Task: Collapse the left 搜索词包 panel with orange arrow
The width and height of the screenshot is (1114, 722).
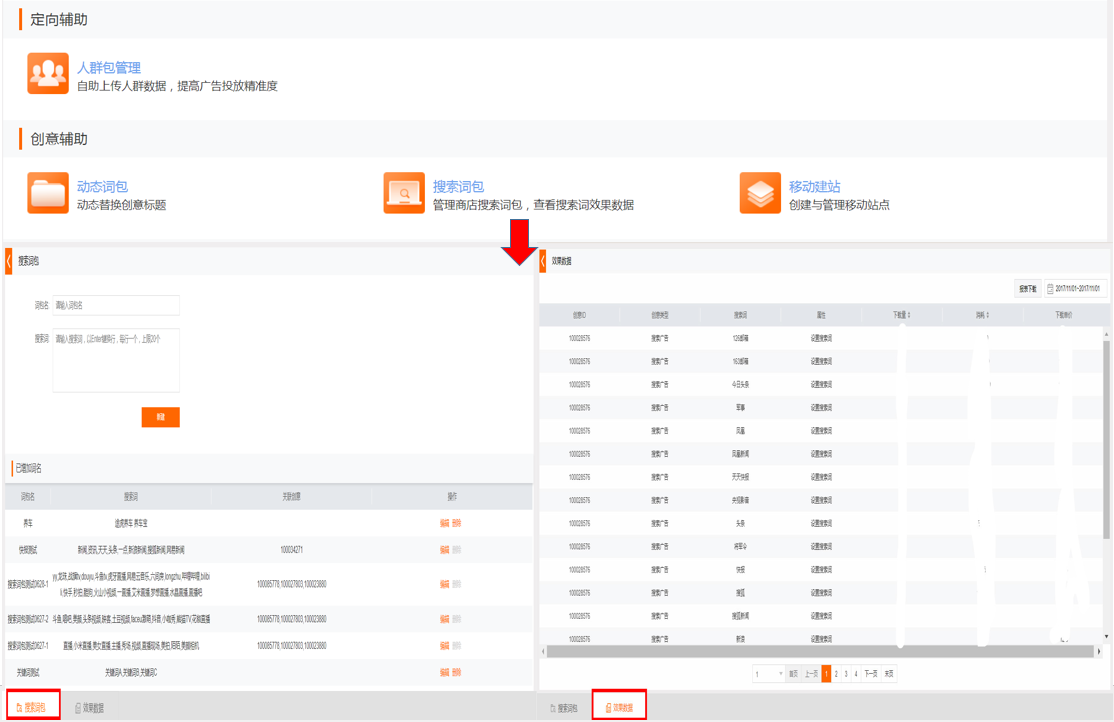Action: [9, 261]
